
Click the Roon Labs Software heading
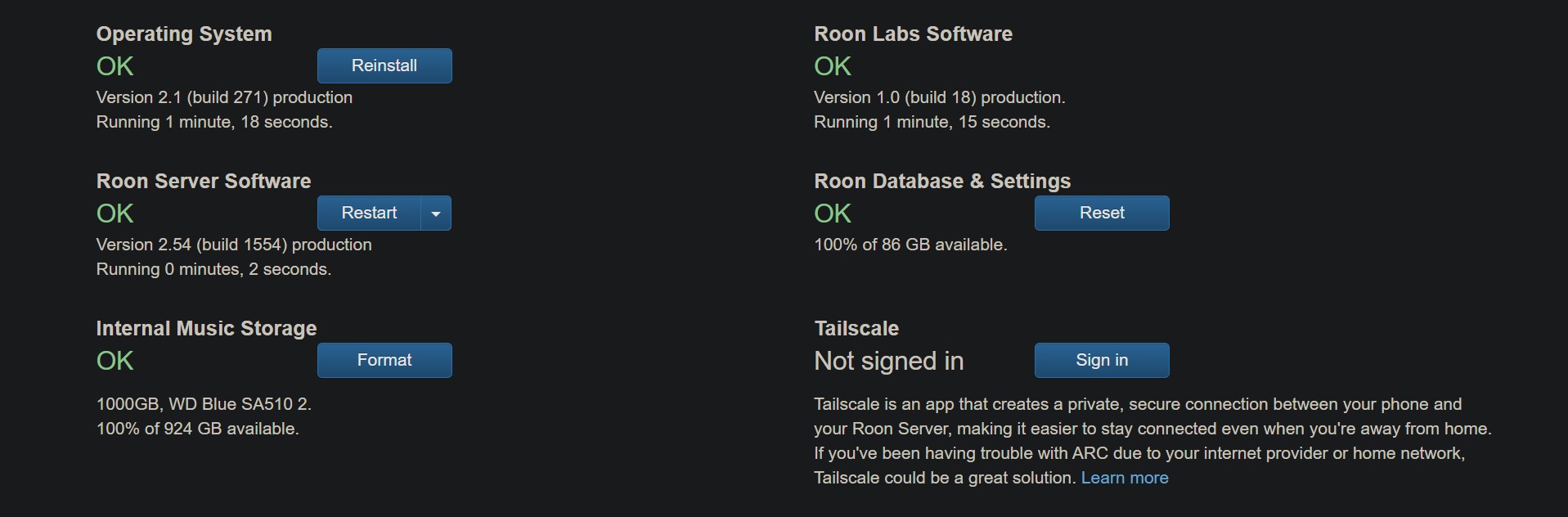pyautogui.click(x=913, y=34)
